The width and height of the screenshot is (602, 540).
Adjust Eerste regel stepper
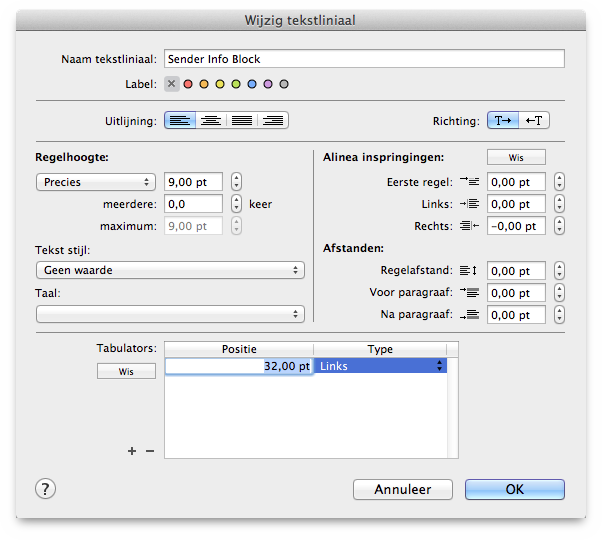(x=559, y=182)
